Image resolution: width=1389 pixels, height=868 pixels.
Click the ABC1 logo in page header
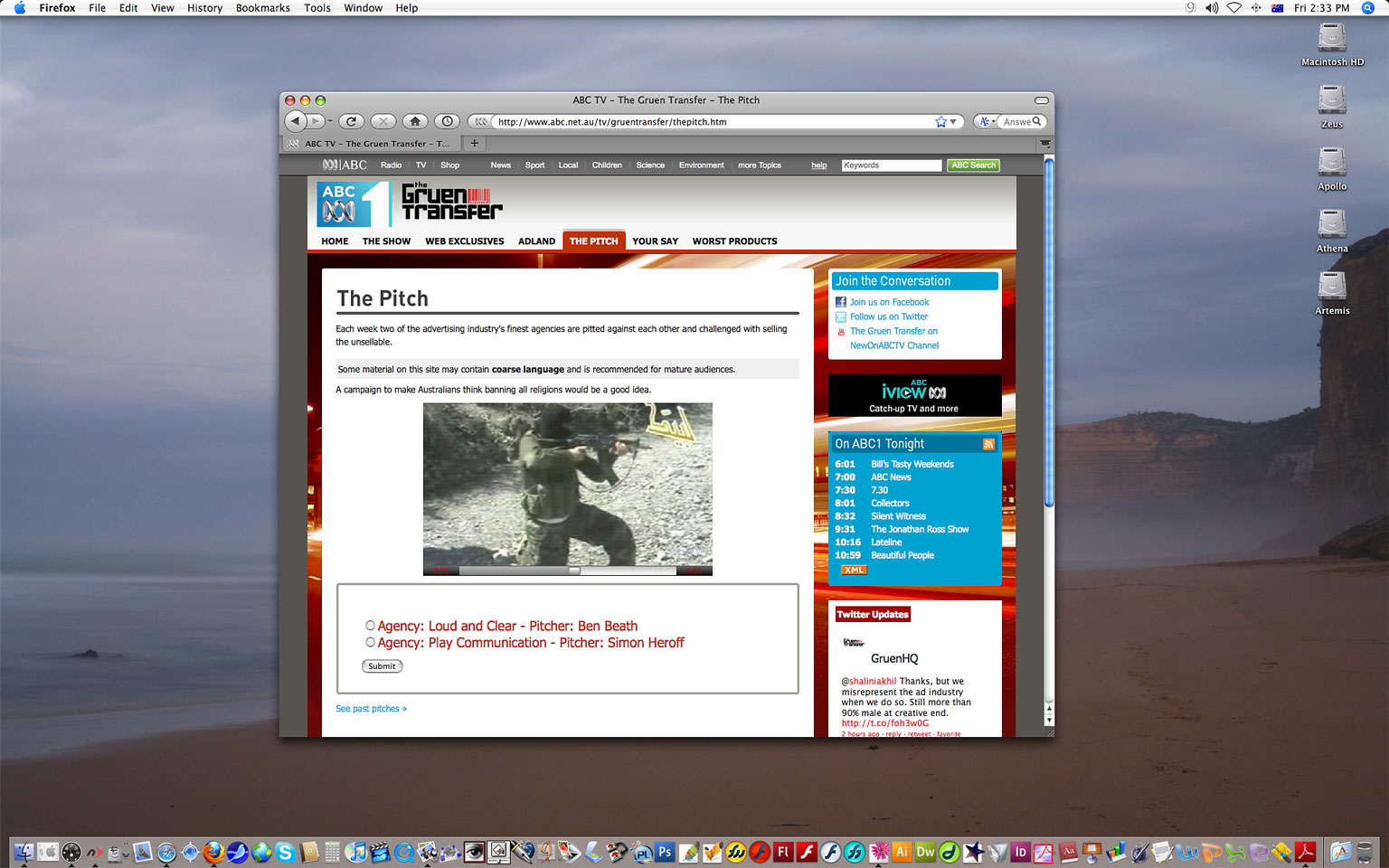(x=353, y=203)
